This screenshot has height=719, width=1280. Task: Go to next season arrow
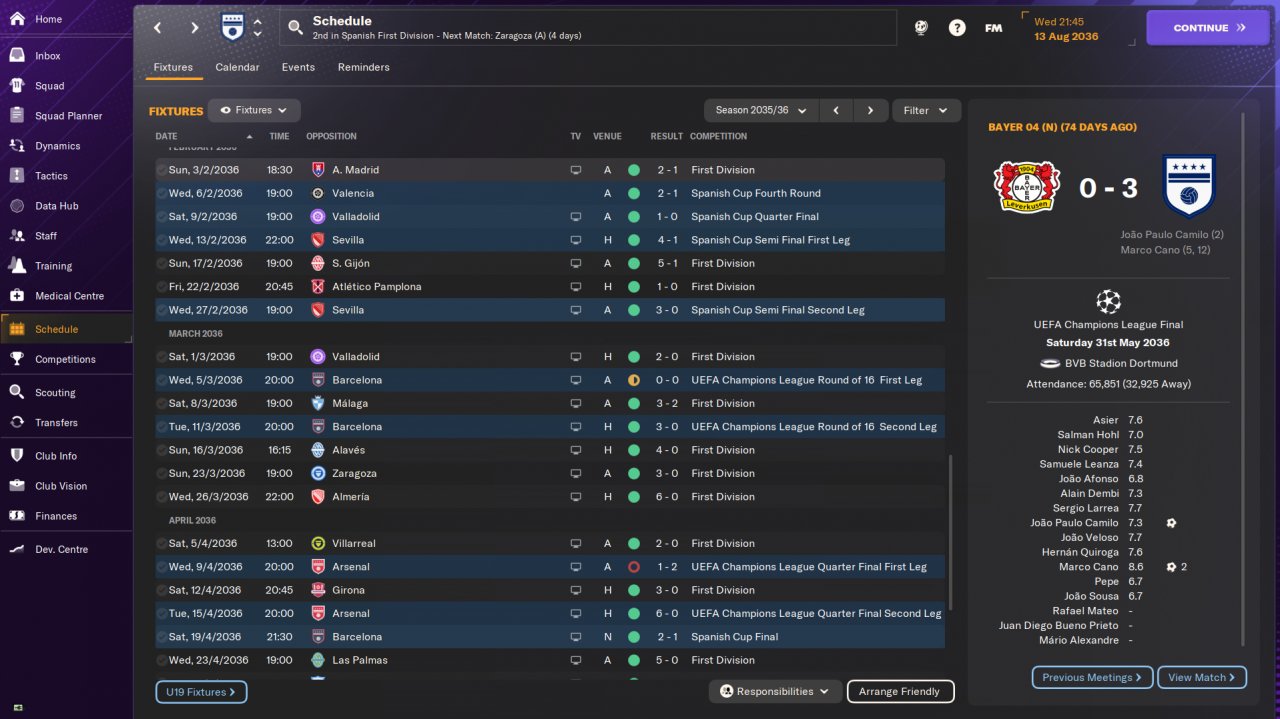point(870,111)
